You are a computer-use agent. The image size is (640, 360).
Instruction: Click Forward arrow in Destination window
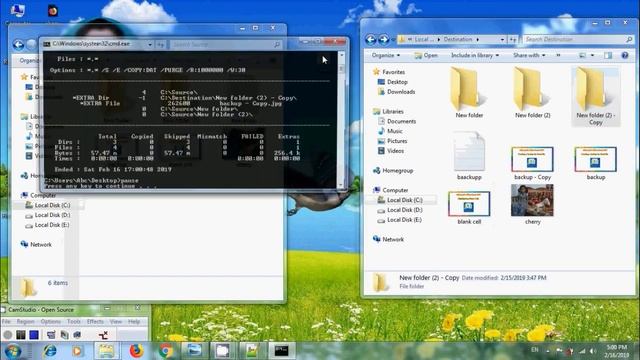384,39
